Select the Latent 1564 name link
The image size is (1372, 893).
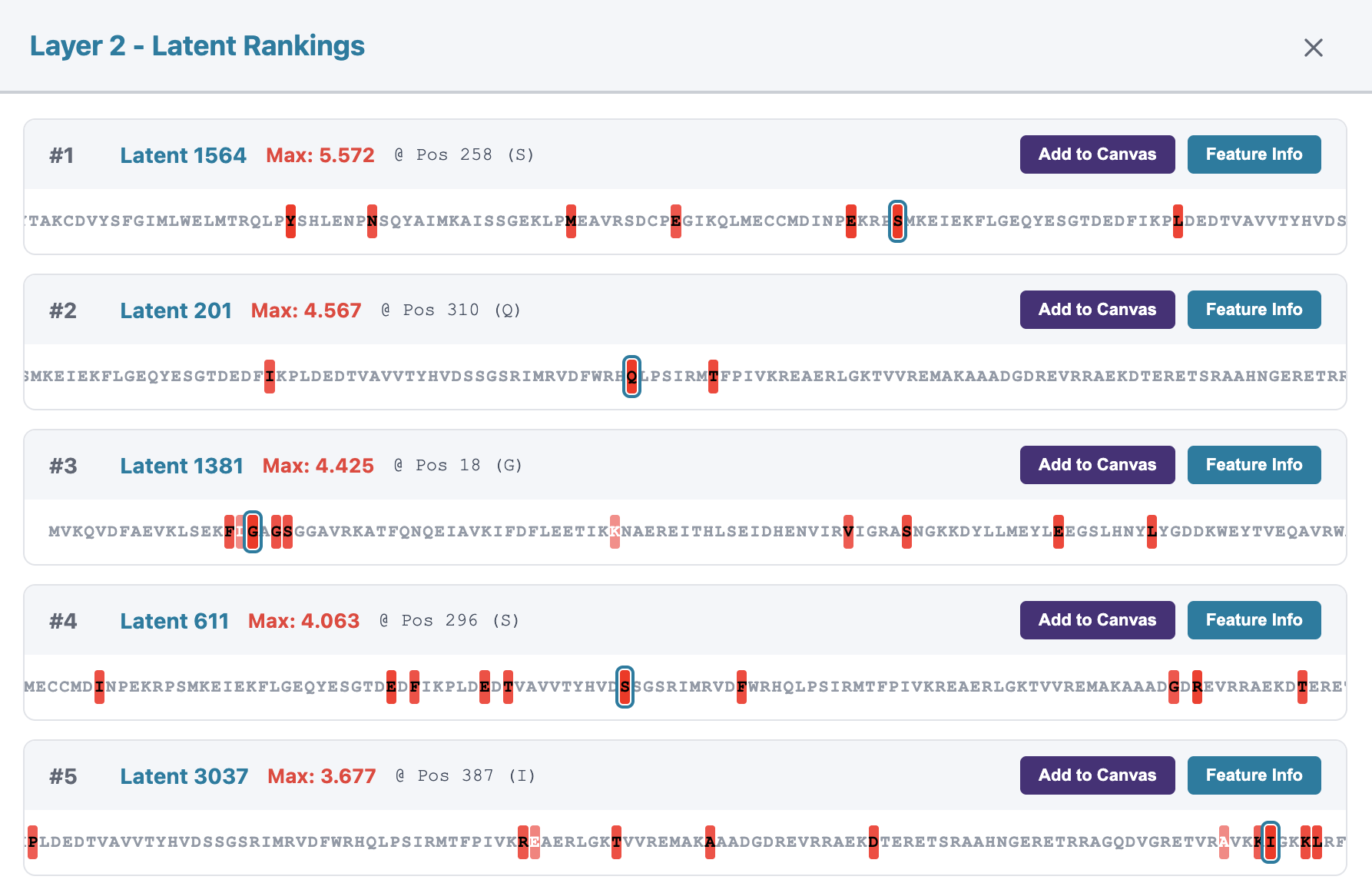183,154
